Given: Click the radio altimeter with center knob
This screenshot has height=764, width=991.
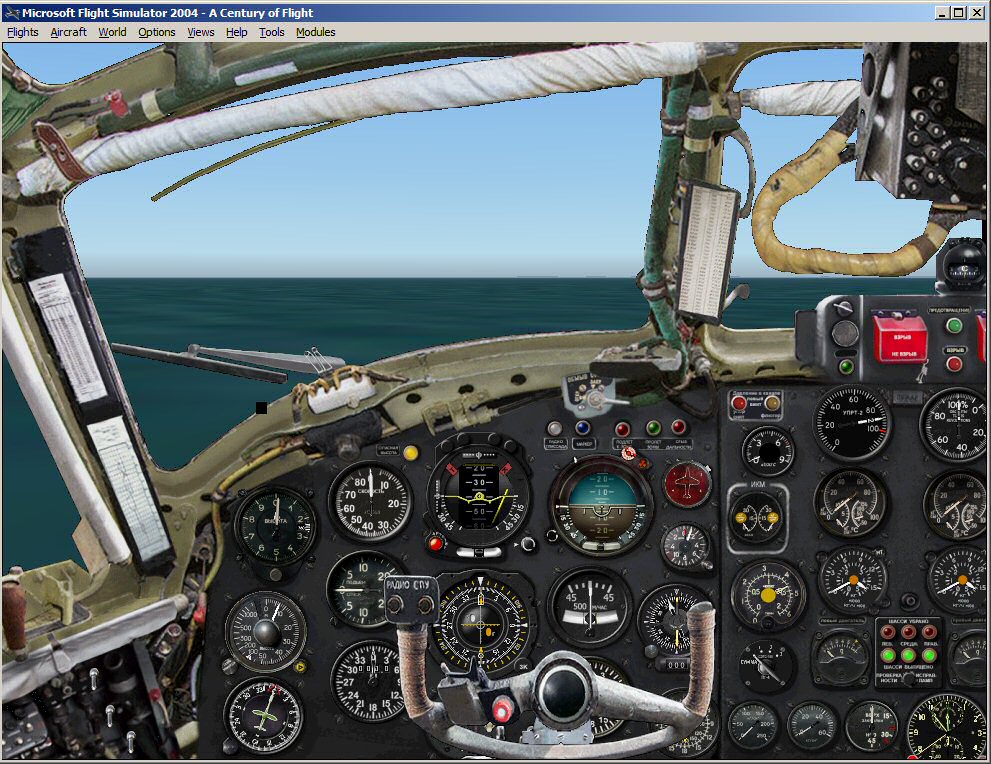Looking at the screenshot, I should click(265, 631).
